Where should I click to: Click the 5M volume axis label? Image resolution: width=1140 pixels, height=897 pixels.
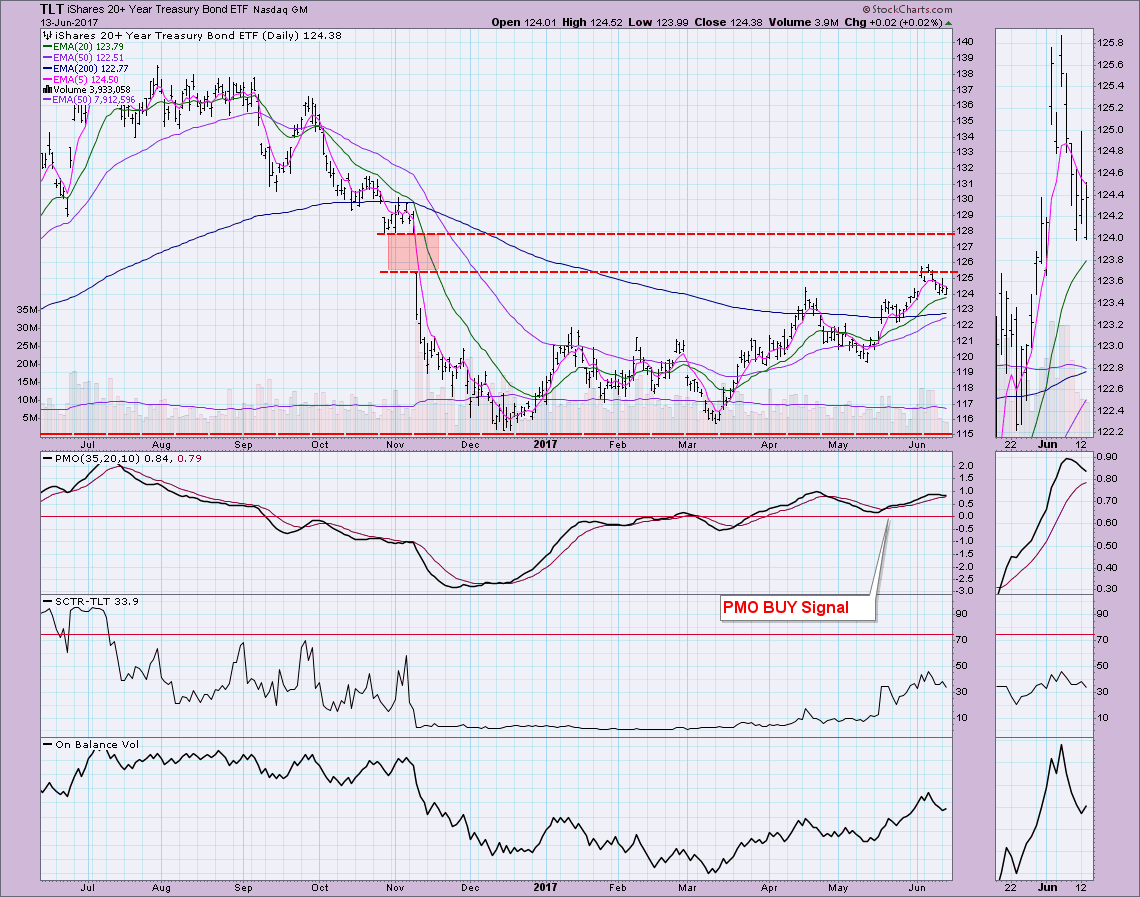click(30, 418)
